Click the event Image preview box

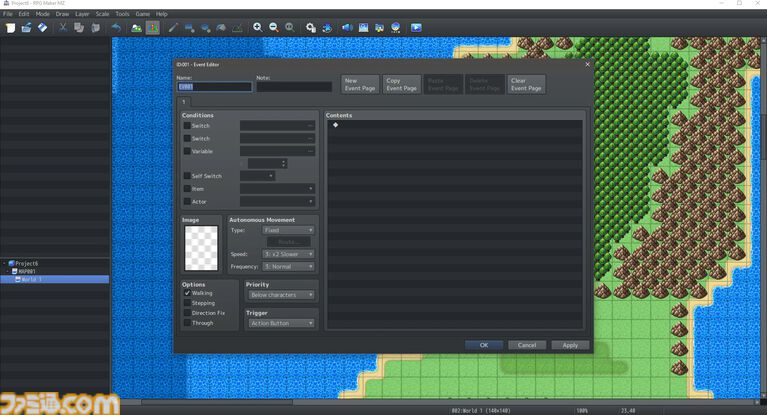tap(201, 248)
